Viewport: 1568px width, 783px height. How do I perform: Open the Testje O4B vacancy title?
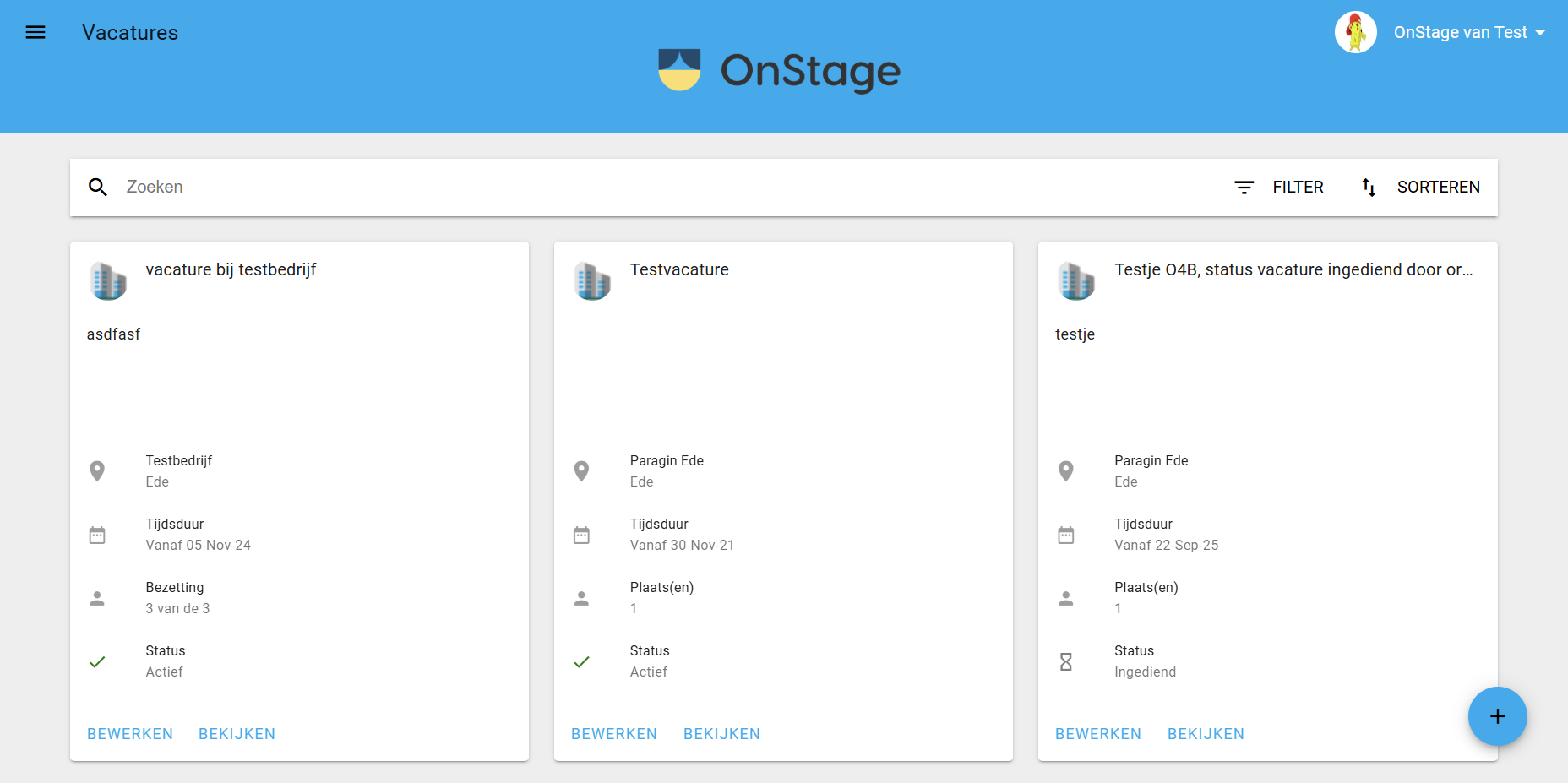pyautogui.click(x=1293, y=269)
